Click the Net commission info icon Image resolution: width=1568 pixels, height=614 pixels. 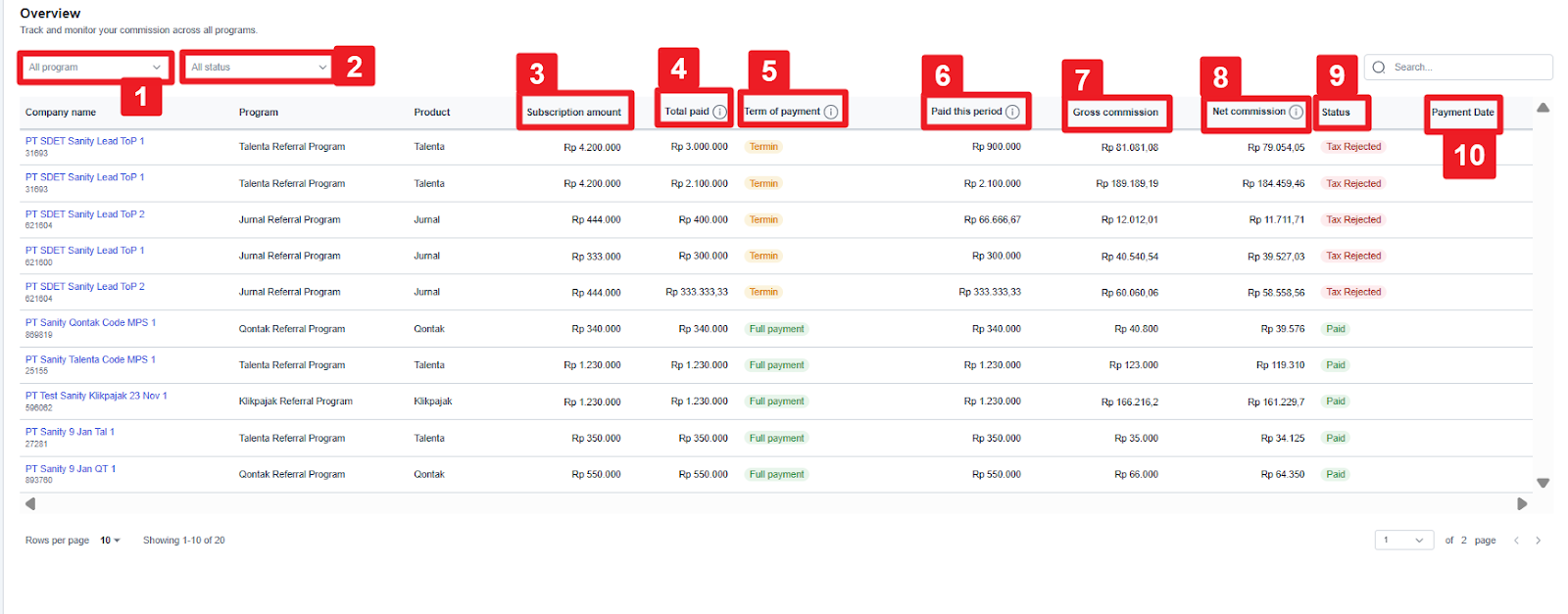pos(1296,112)
